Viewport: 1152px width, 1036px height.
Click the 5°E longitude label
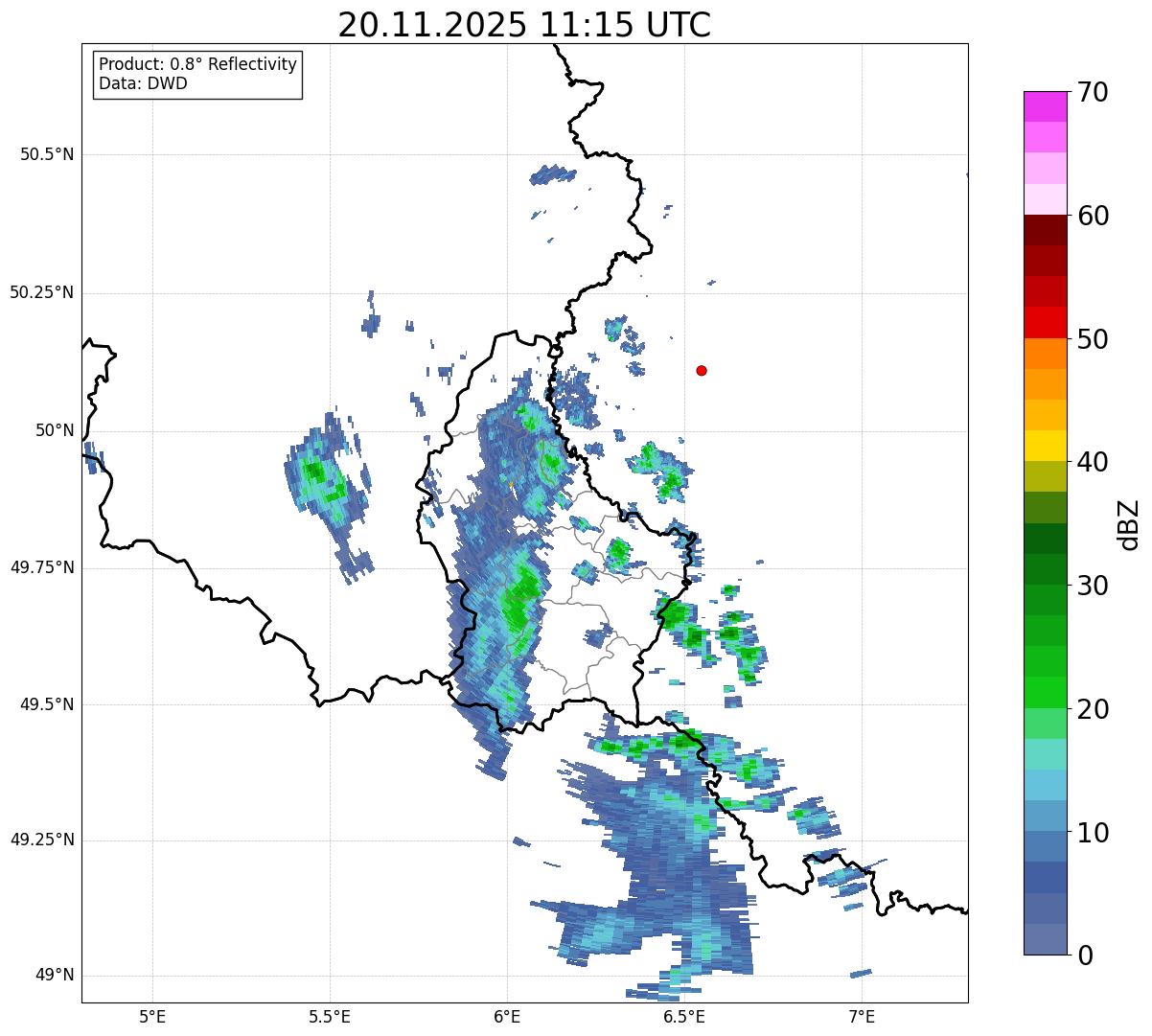pyautogui.click(x=152, y=1016)
